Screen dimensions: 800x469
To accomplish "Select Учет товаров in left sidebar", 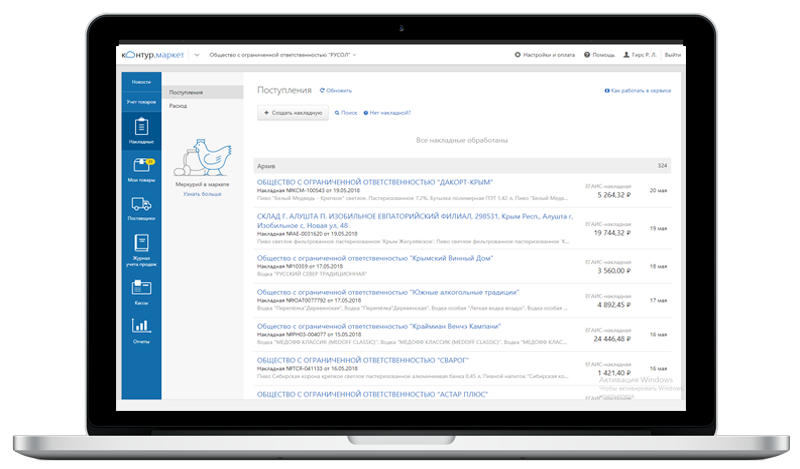I will point(141,102).
